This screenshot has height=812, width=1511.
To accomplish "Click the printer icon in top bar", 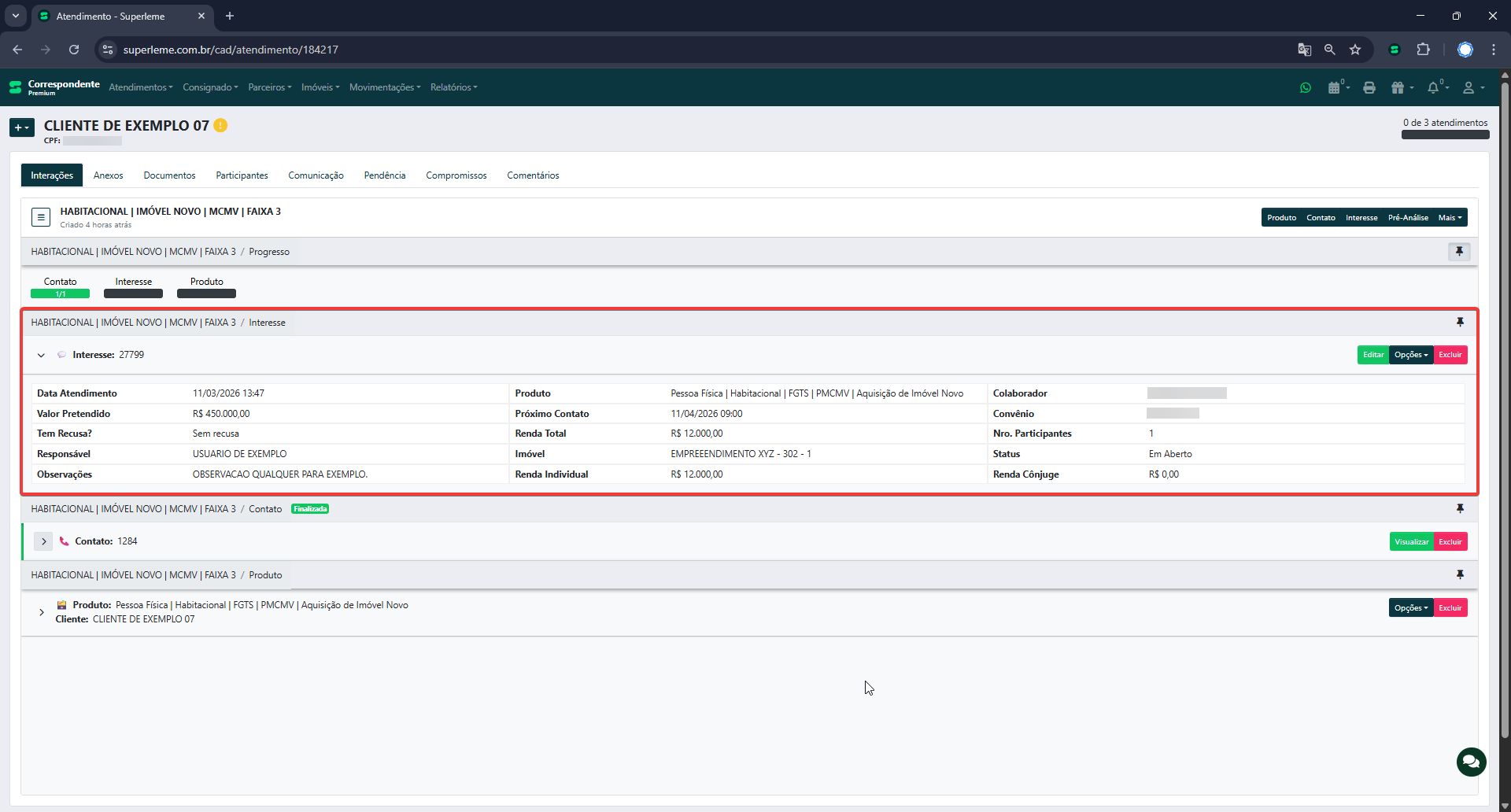I will 1369,88.
